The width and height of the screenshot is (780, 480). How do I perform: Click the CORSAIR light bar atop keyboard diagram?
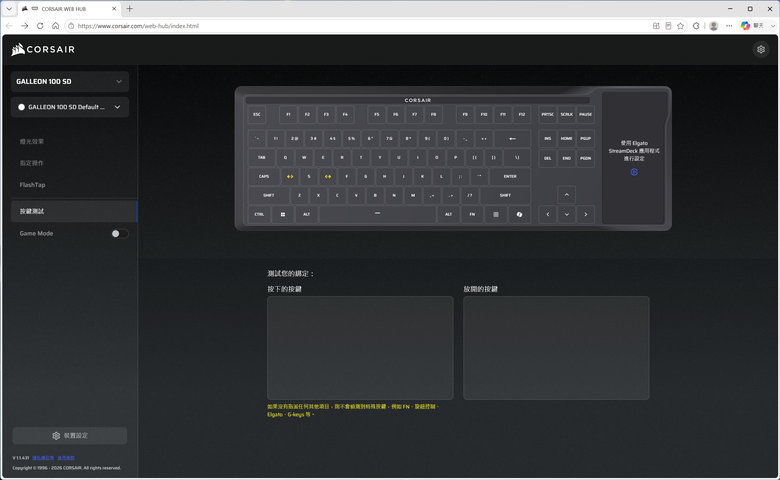pos(418,100)
